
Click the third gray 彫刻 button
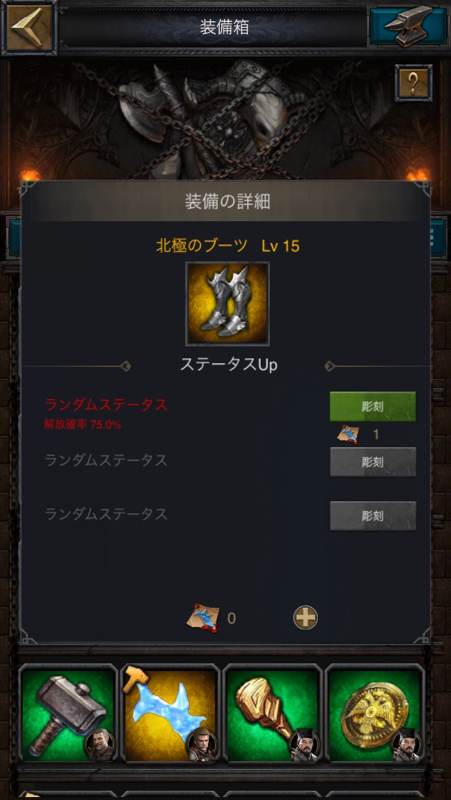coord(372,516)
